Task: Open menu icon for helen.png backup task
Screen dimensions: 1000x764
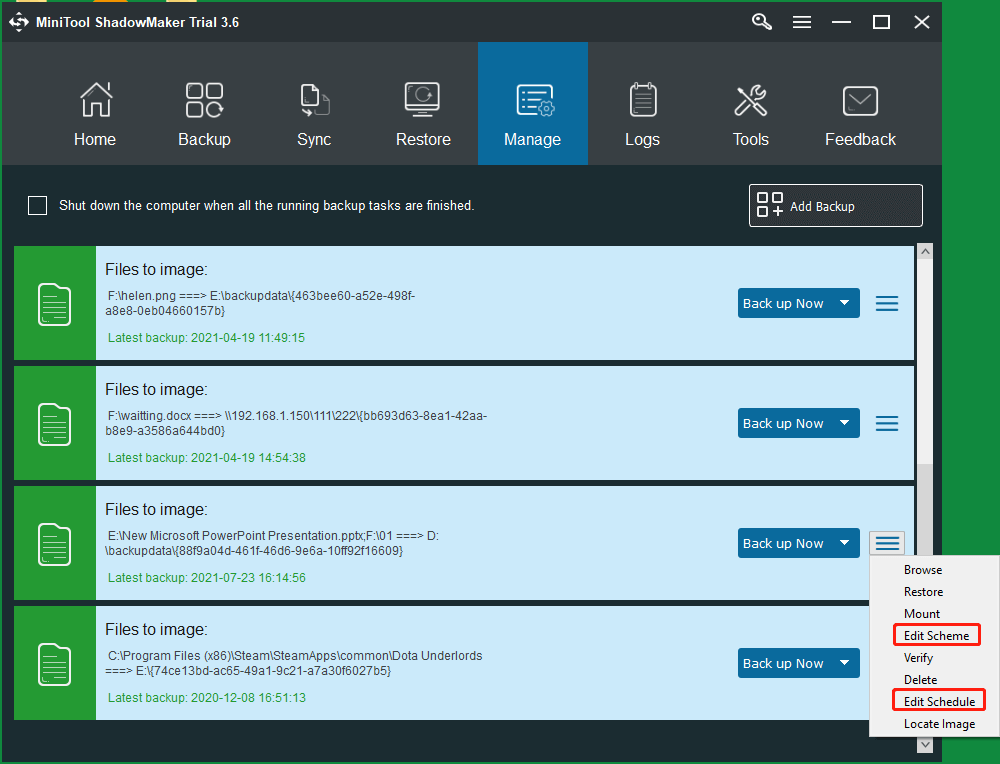Action: click(886, 304)
